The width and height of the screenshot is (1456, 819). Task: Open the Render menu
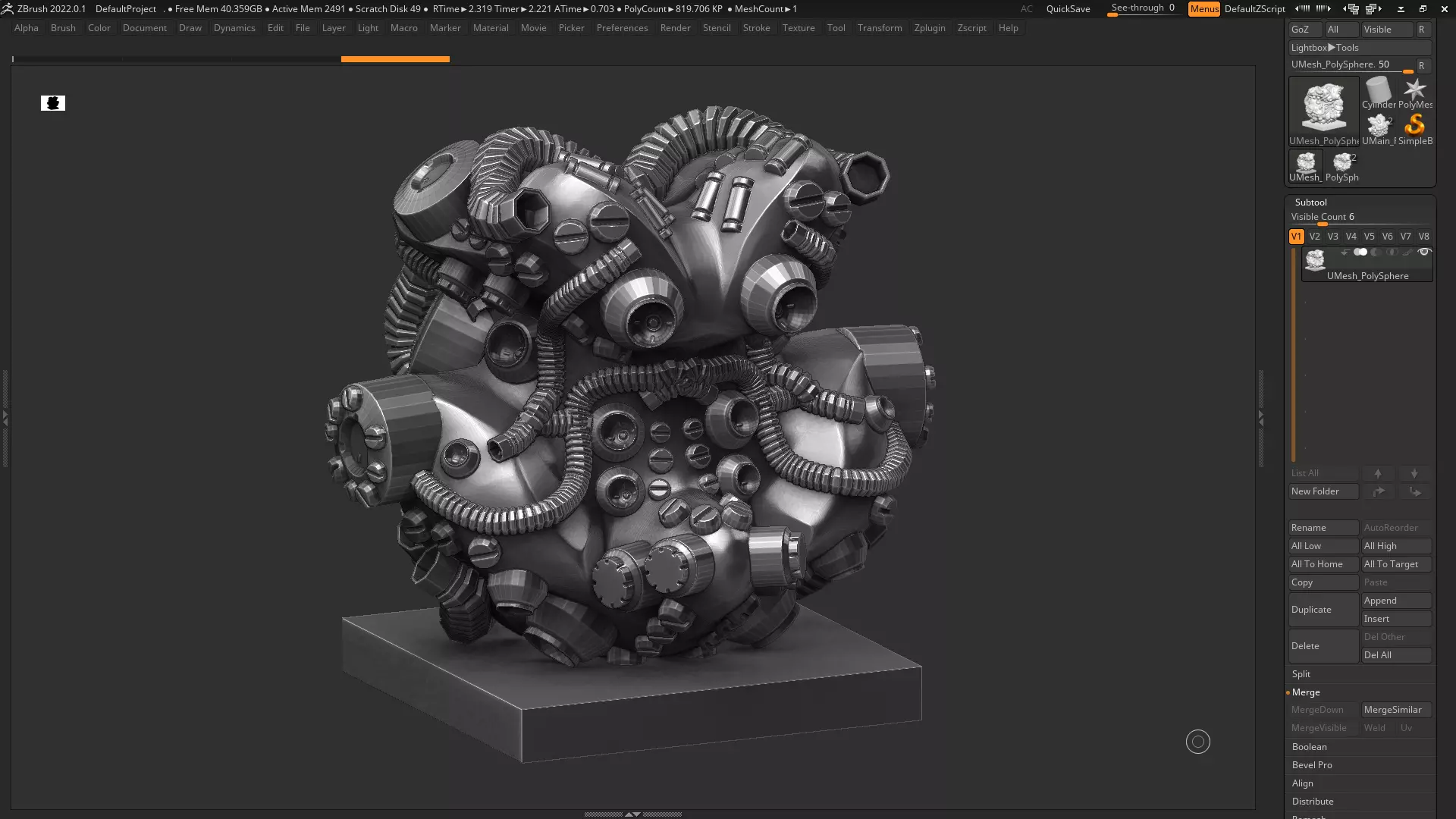click(x=675, y=28)
